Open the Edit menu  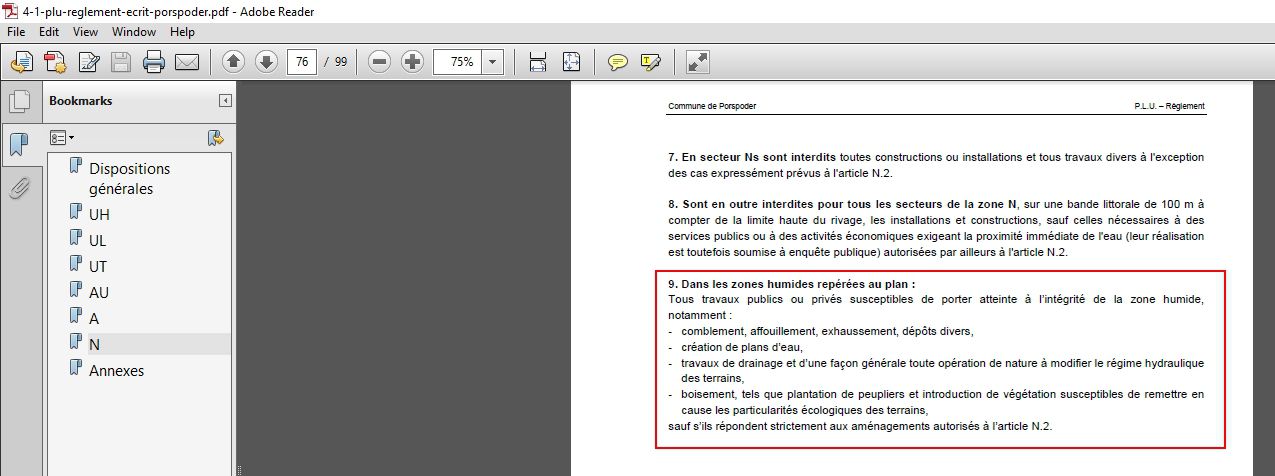[x=49, y=32]
